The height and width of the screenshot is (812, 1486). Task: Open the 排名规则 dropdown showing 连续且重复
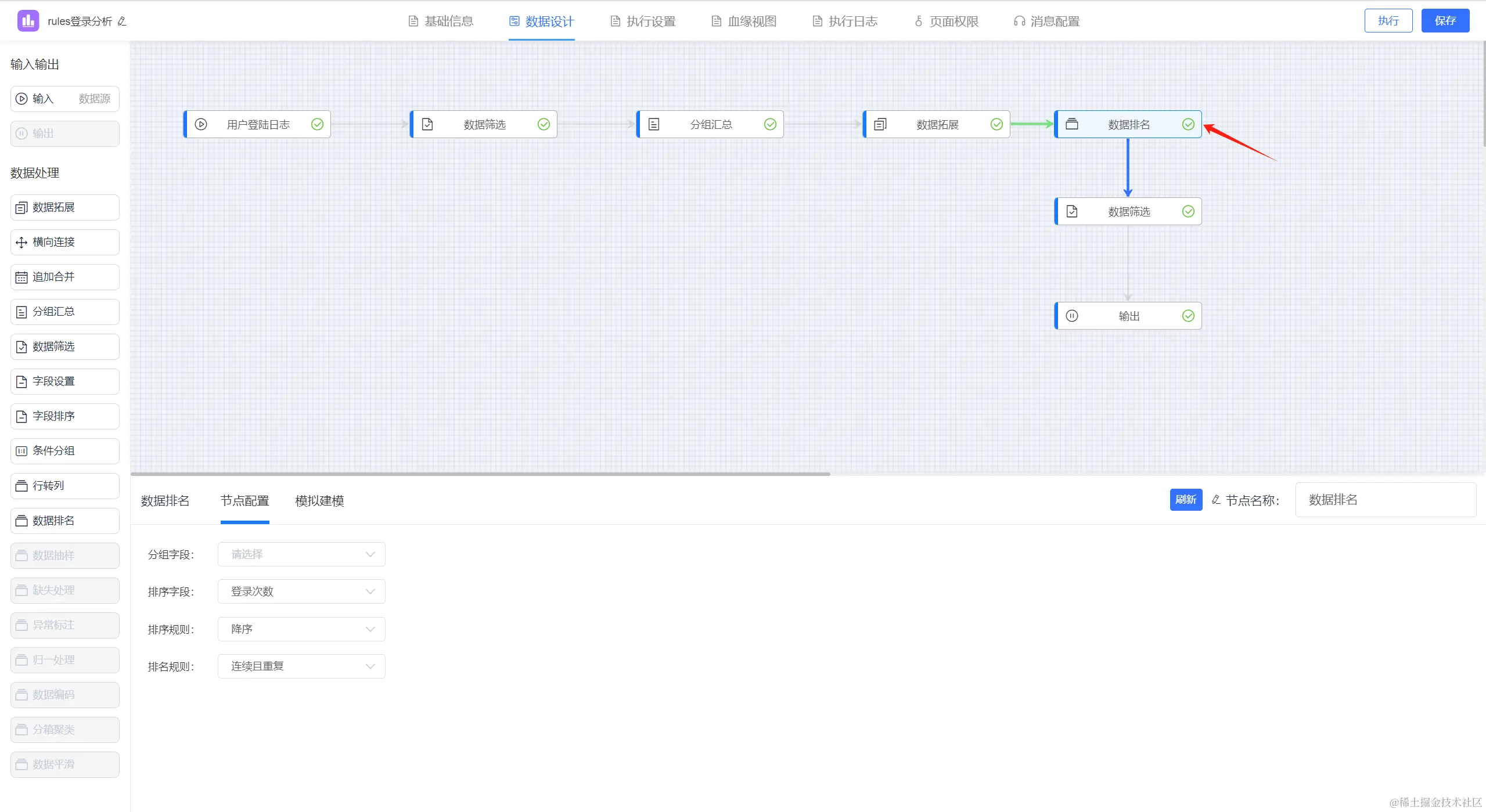click(x=301, y=666)
